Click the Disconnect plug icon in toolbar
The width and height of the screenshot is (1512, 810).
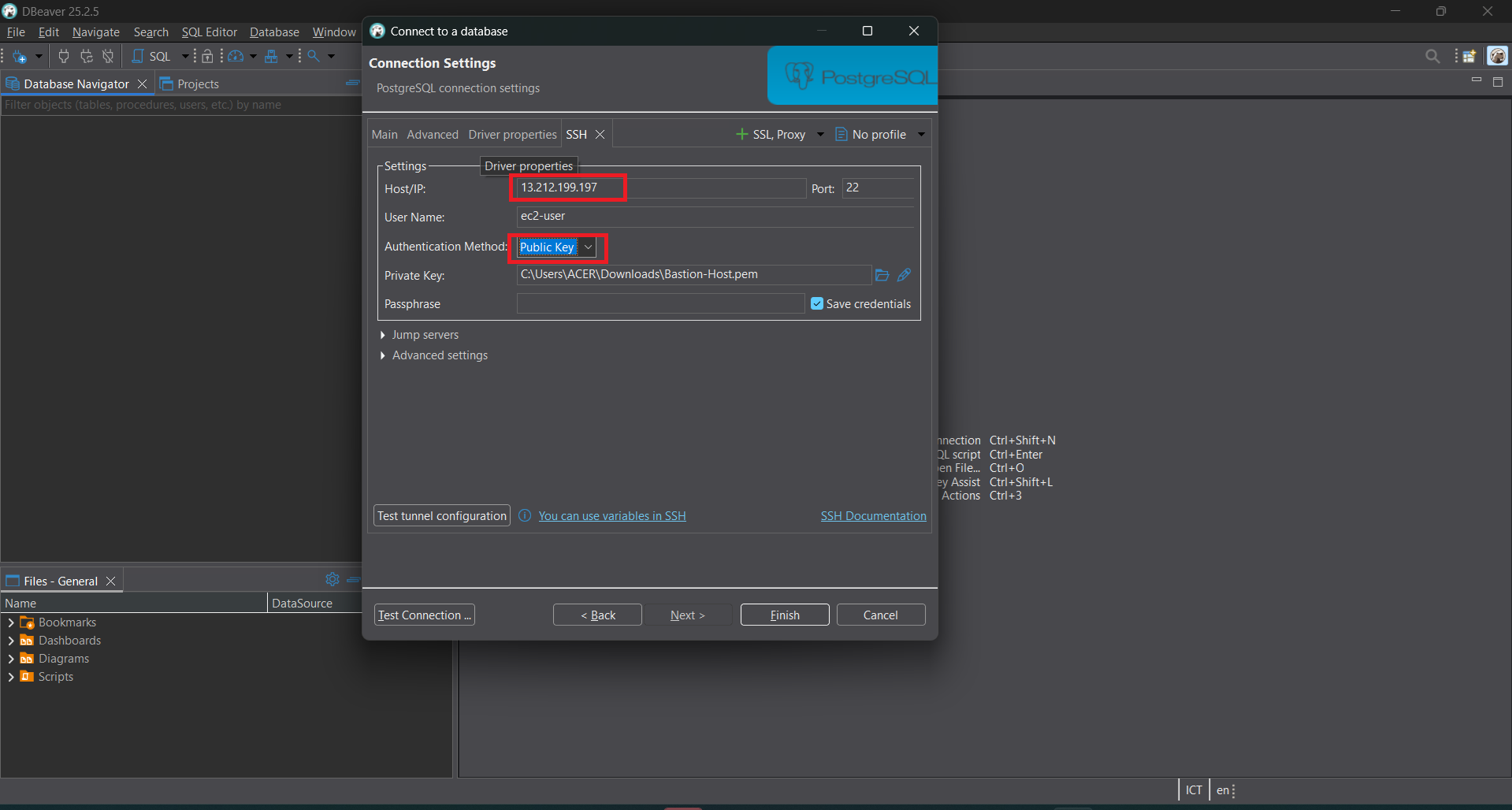click(x=108, y=57)
